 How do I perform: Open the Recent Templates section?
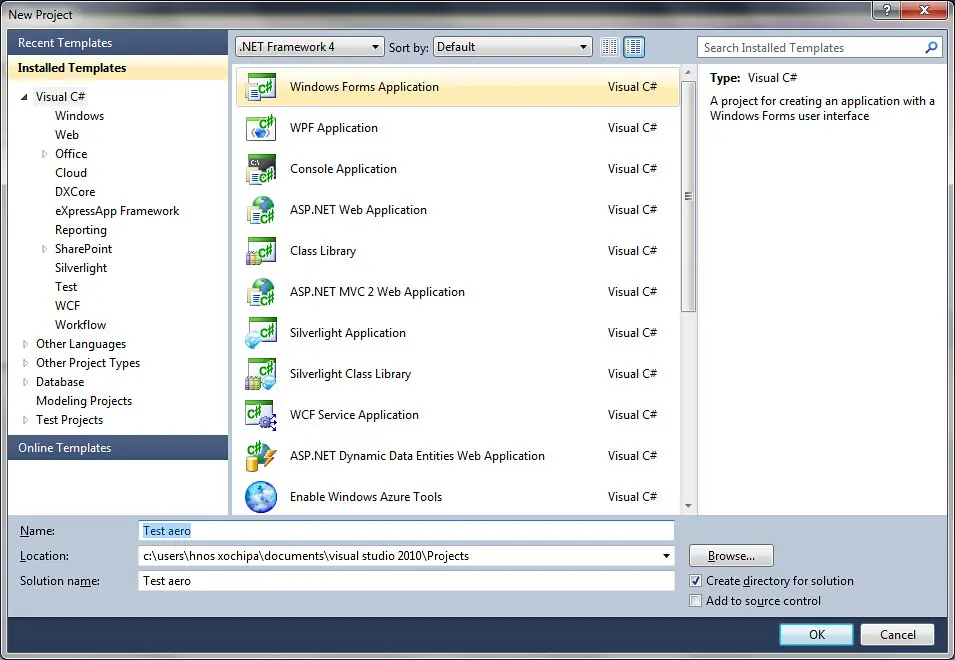click(x=118, y=43)
